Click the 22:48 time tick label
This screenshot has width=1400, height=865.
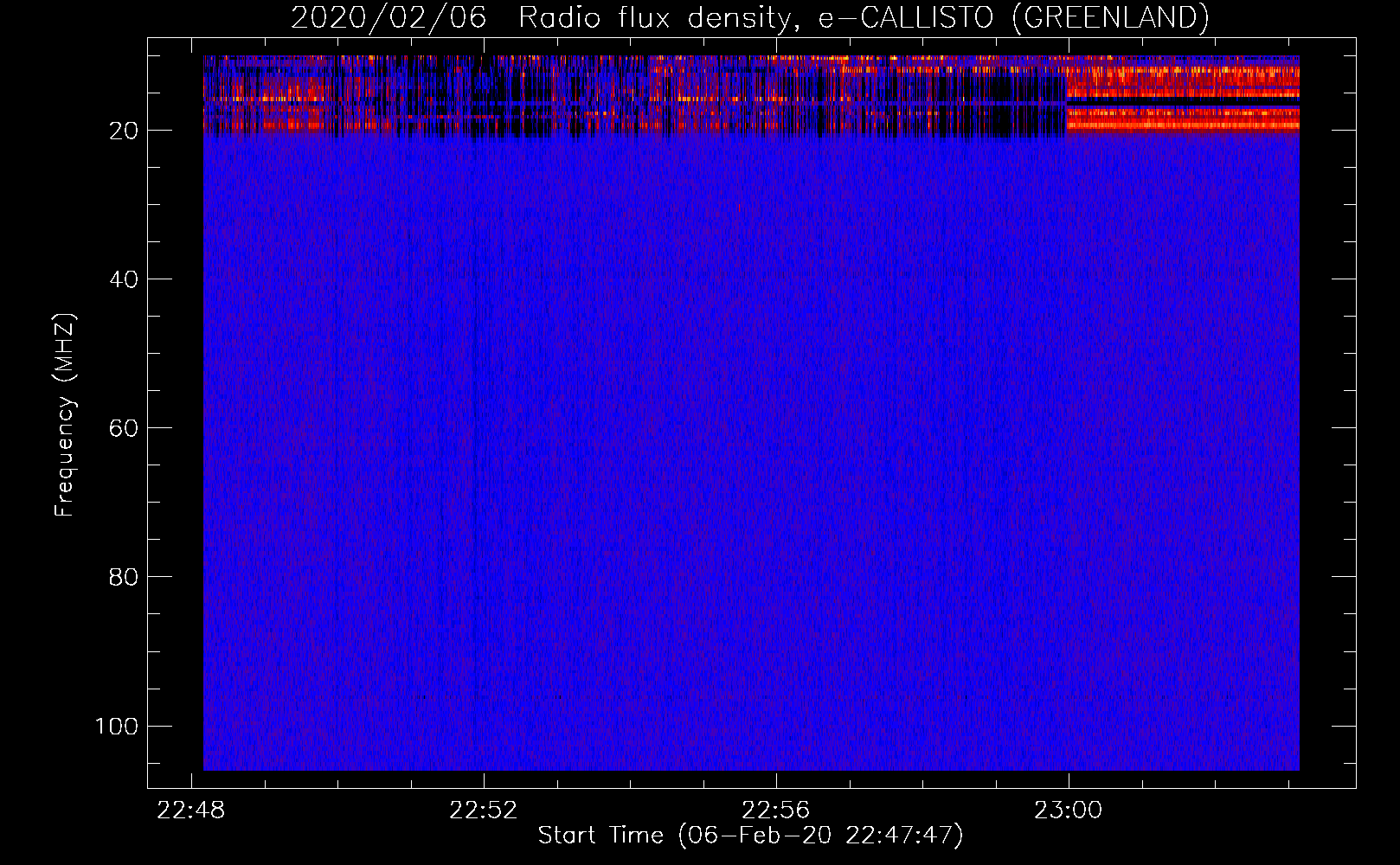point(191,810)
